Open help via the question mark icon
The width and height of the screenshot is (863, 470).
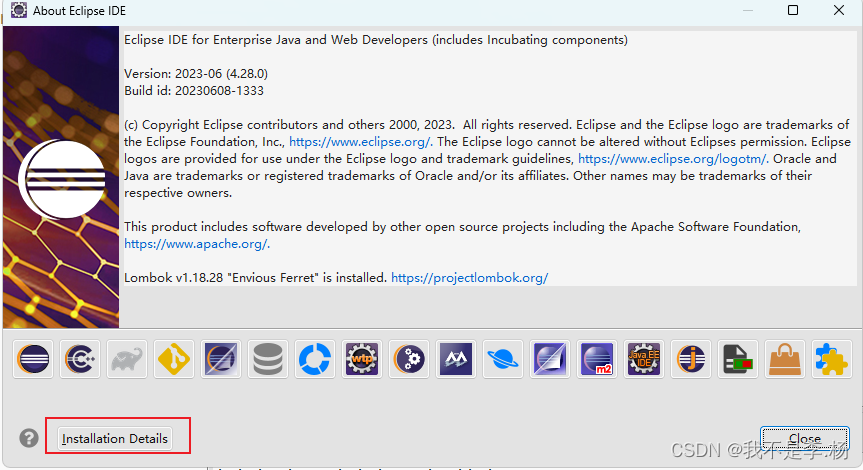[29, 438]
